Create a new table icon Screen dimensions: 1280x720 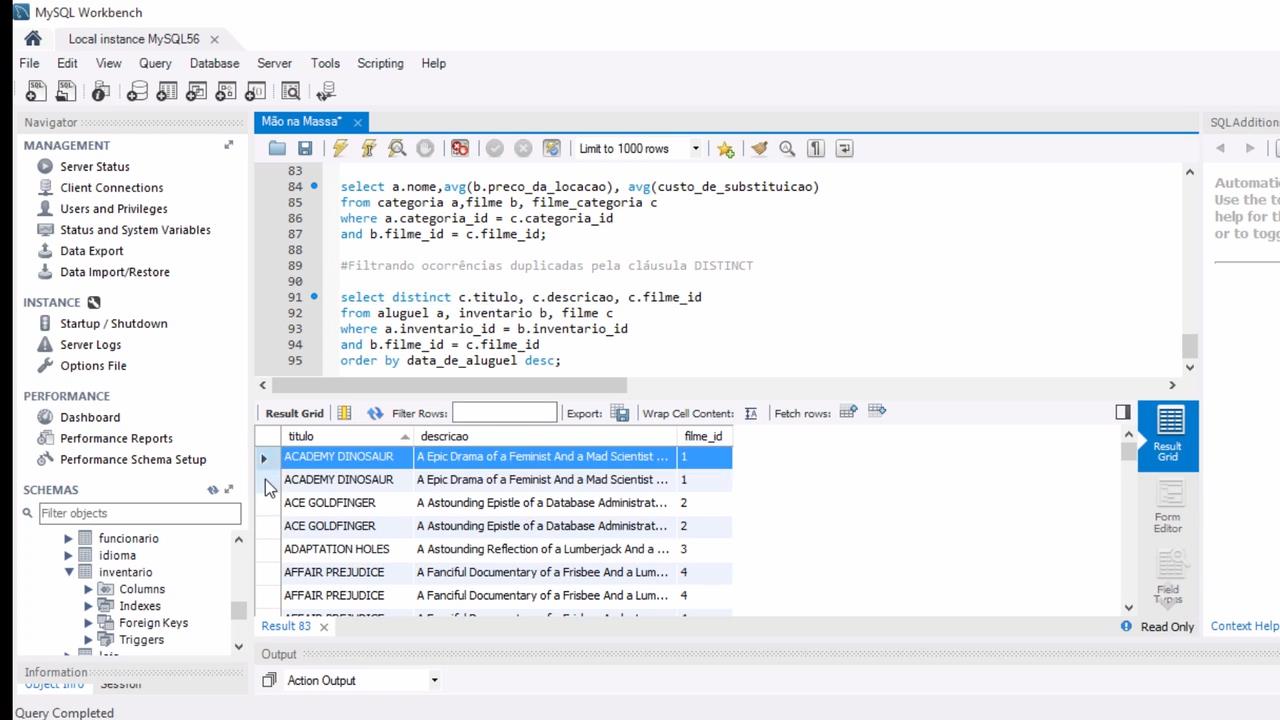click(x=167, y=92)
